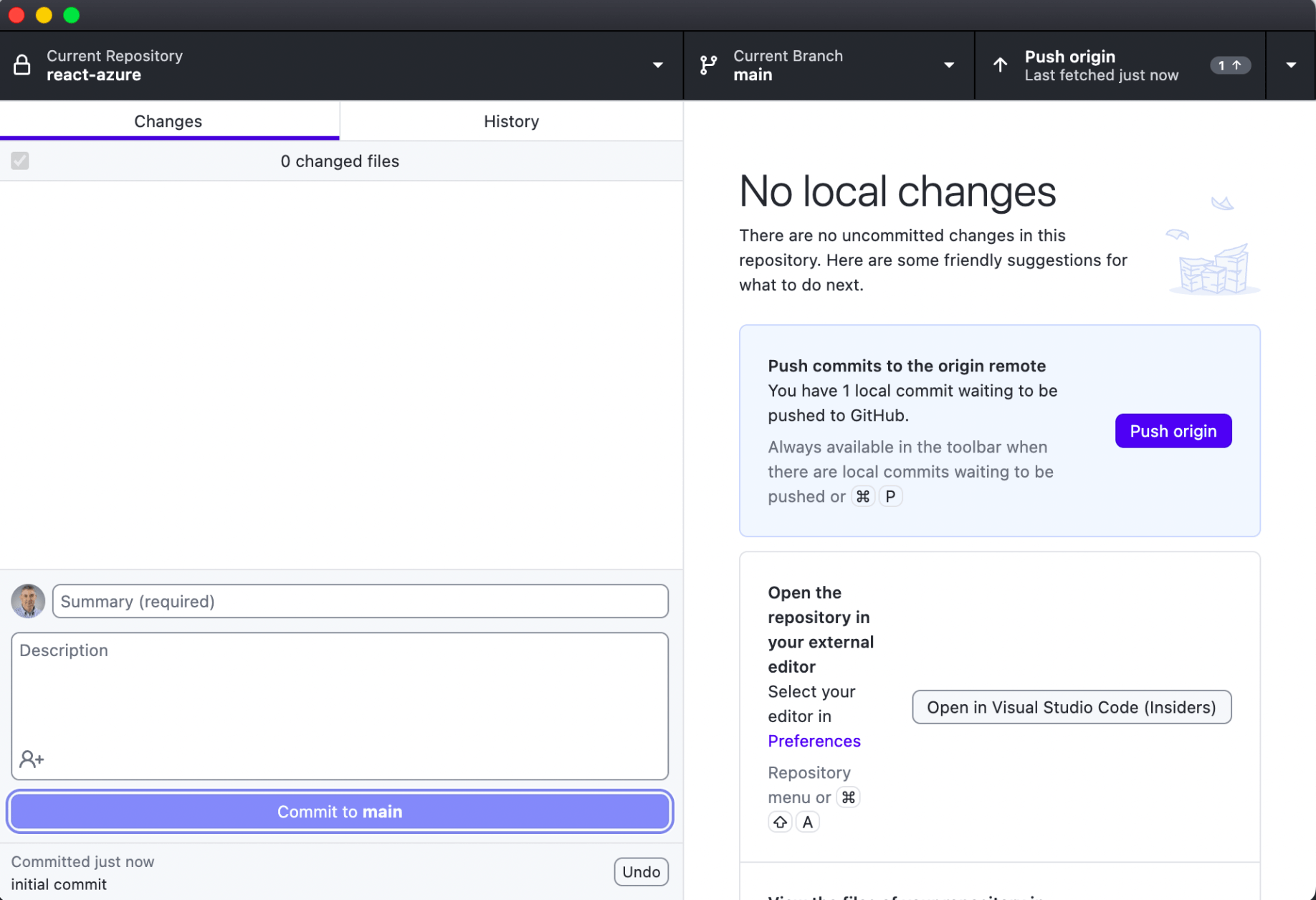
Task: Switch to the History tab
Action: tap(511, 121)
